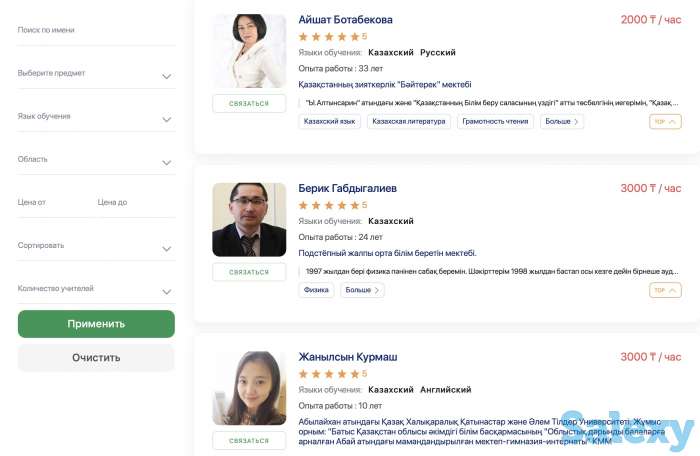The width and height of the screenshot is (700, 456).
Task: Expand the Сортировать dropdown
Action: coord(95,246)
